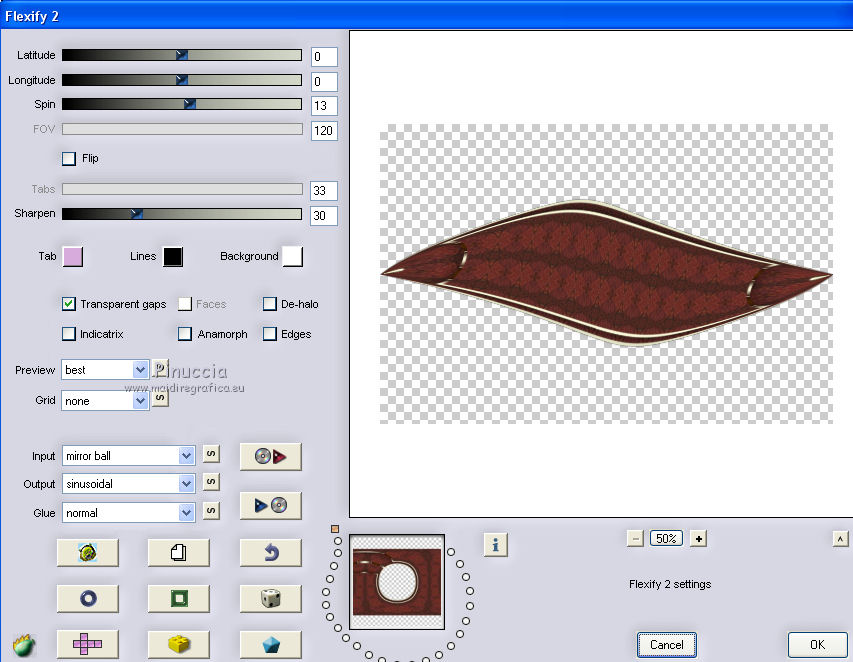Image resolution: width=853 pixels, height=662 pixels.
Task: Click the 50% zoom level button
Action: pos(666,539)
